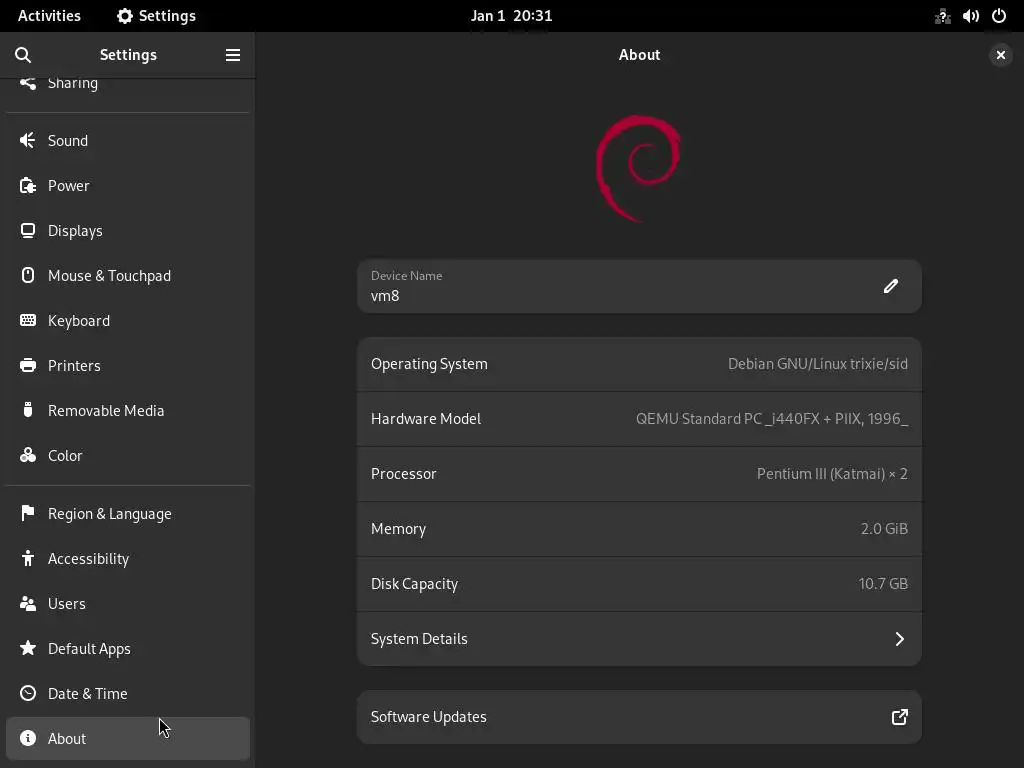
Task: Click the Sharing icon in sidebar
Action: pos(27,83)
